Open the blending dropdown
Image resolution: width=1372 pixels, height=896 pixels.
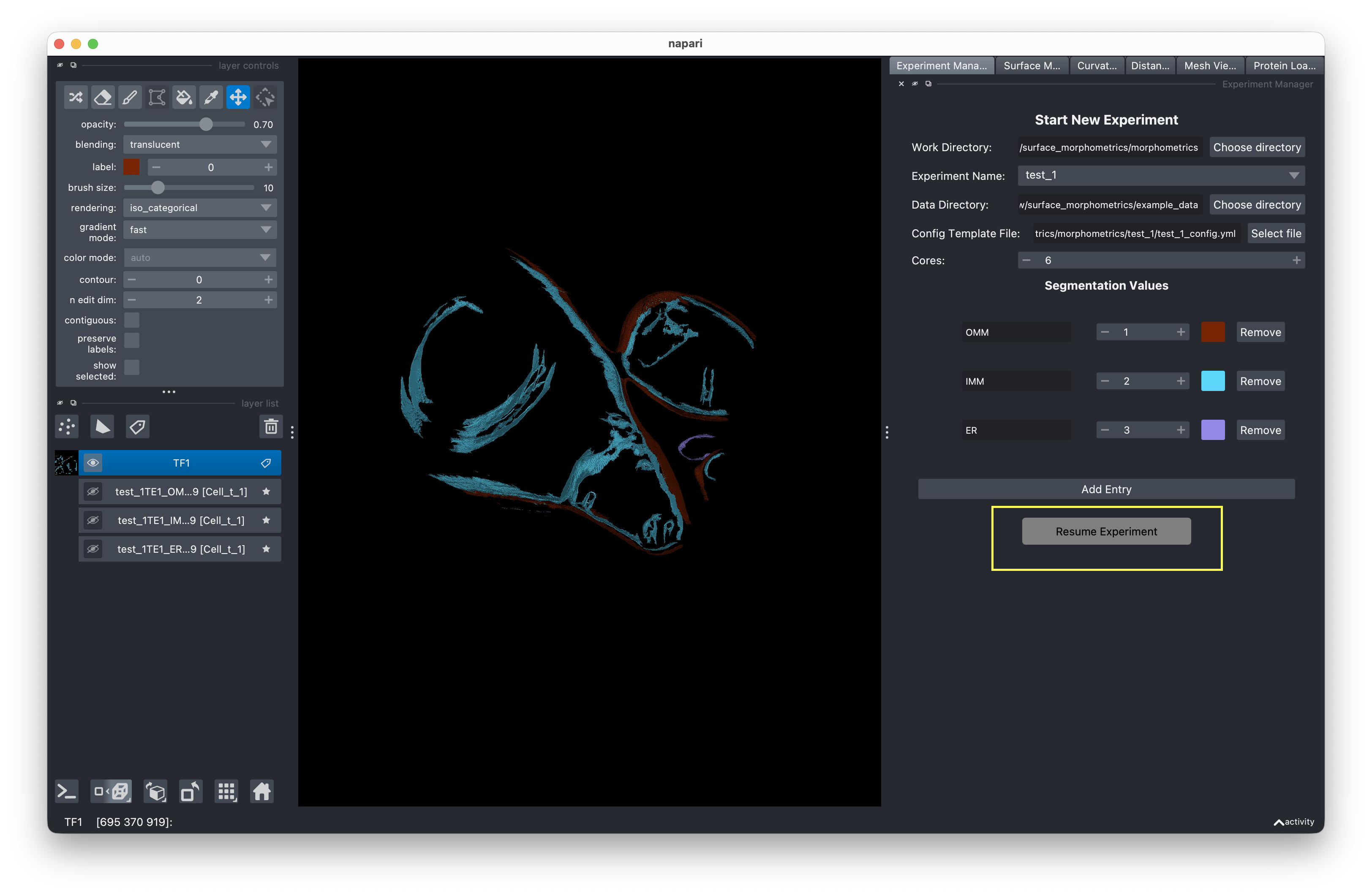coord(200,145)
